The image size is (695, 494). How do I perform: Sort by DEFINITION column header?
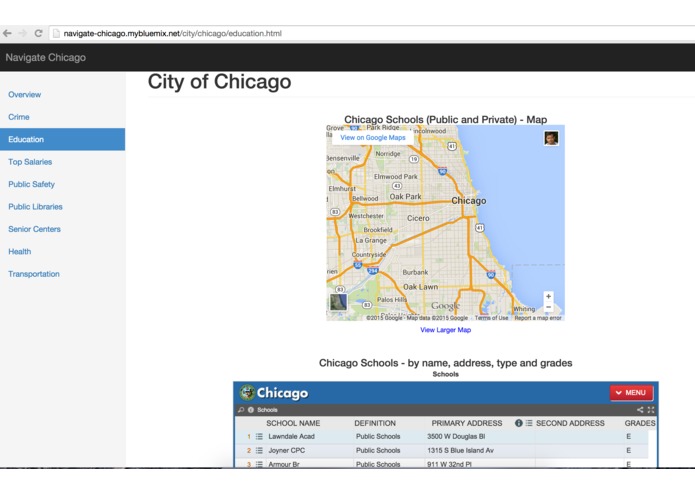coord(375,423)
